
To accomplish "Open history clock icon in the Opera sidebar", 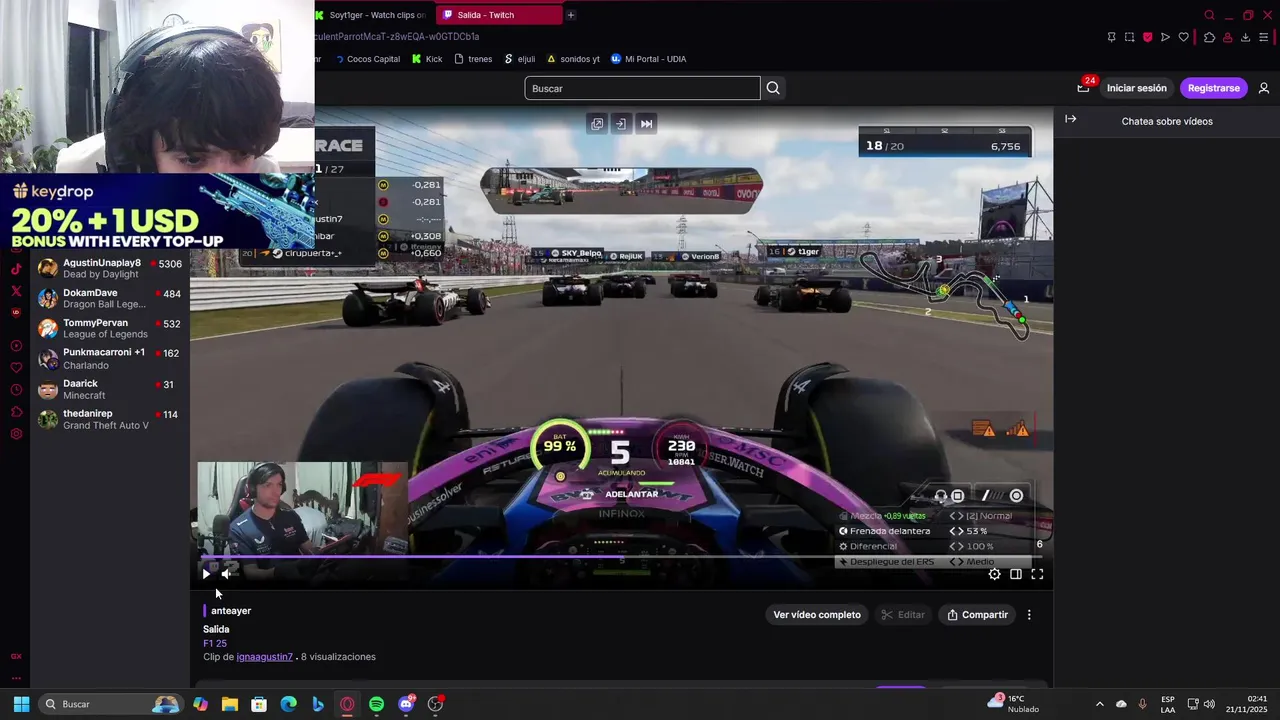I will (16, 390).
